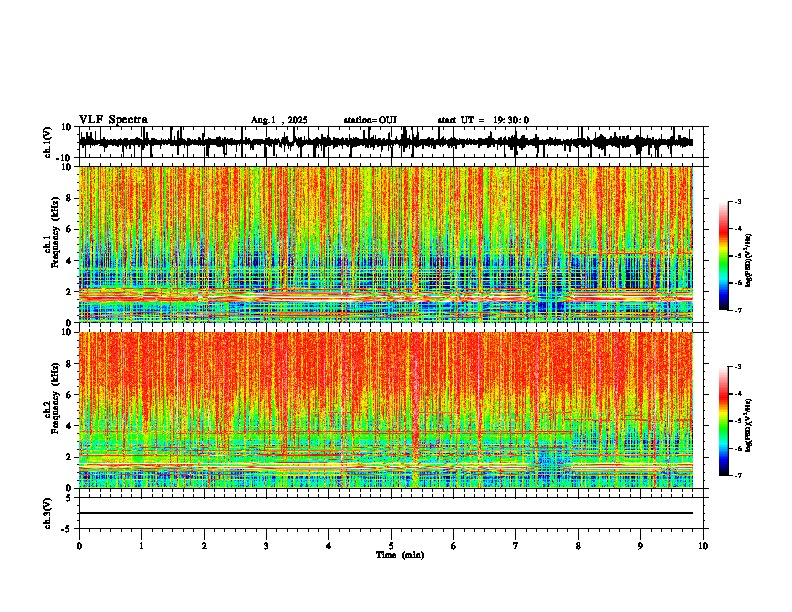The height and width of the screenshot is (612, 792).
Task: Click tick label "4" on Time (min) axis
Action: (329, 546)
